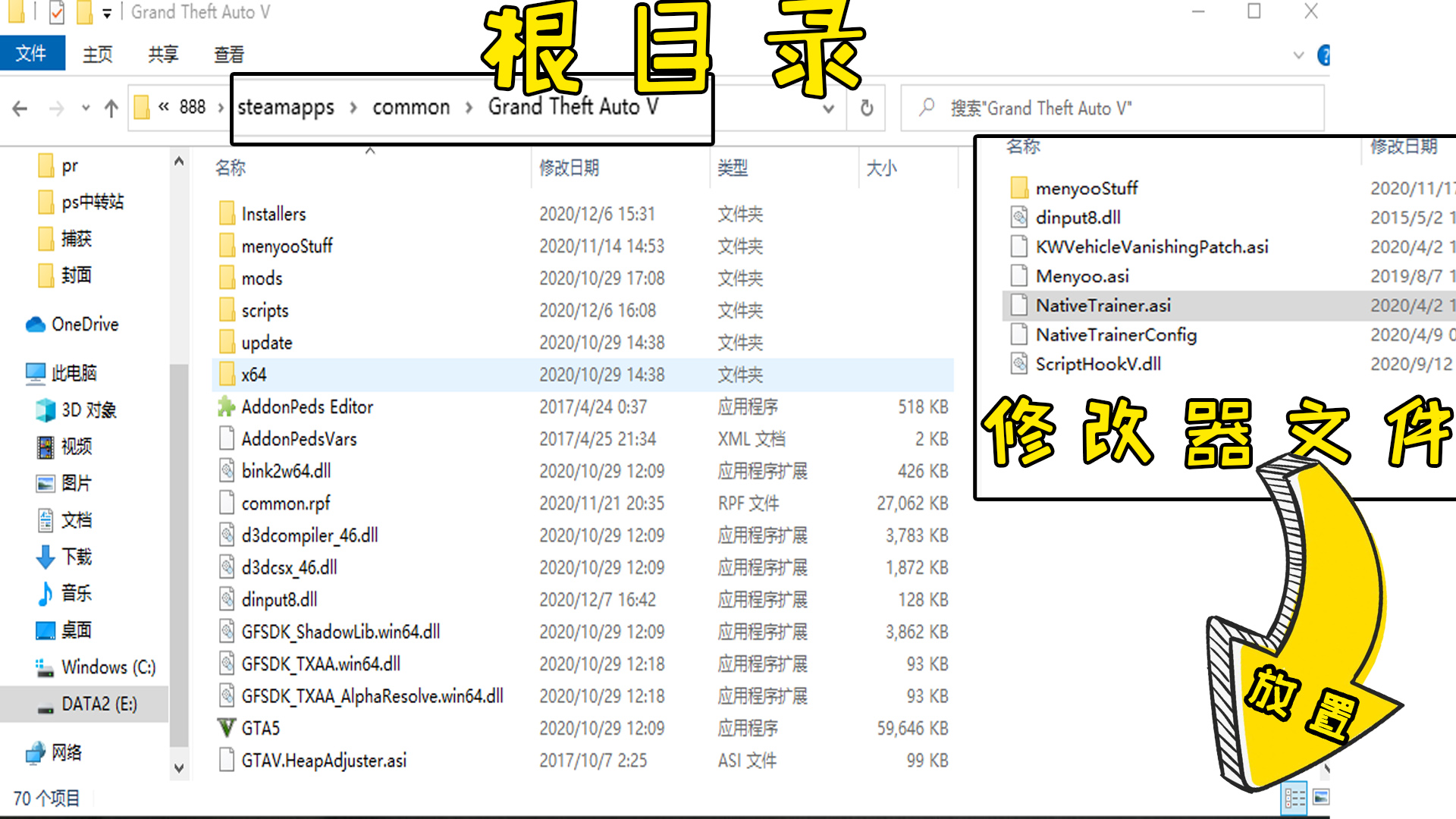Click steamapps in the address path
The height and width of the screenshot is (819, 1456).
(x=286, y=107)
